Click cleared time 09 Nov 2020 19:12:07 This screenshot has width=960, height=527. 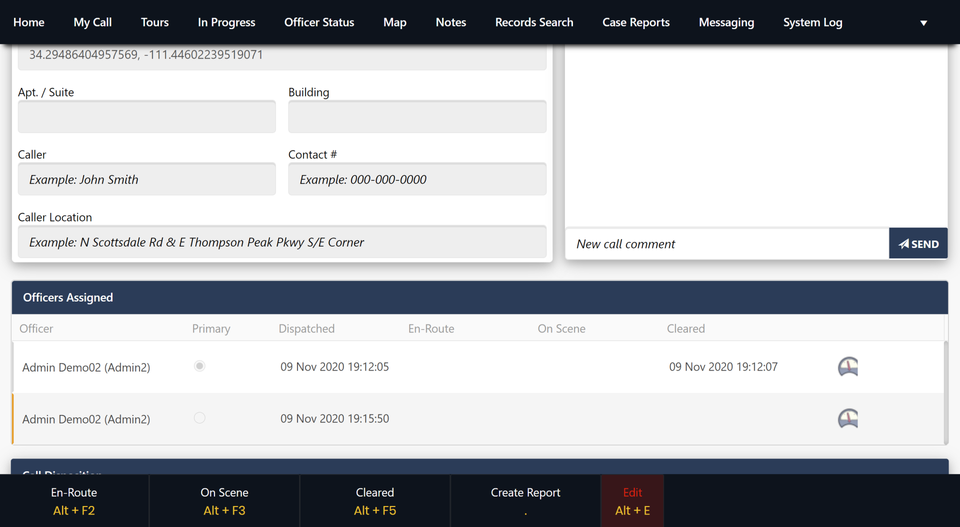(x=724, y=367)
